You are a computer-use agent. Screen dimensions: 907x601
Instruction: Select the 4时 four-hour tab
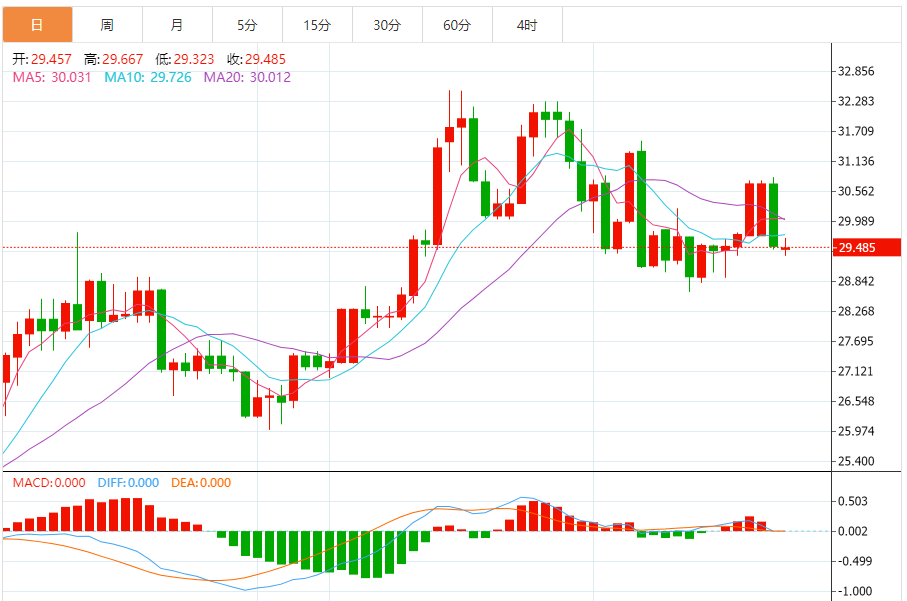click(x=527, y=25)
